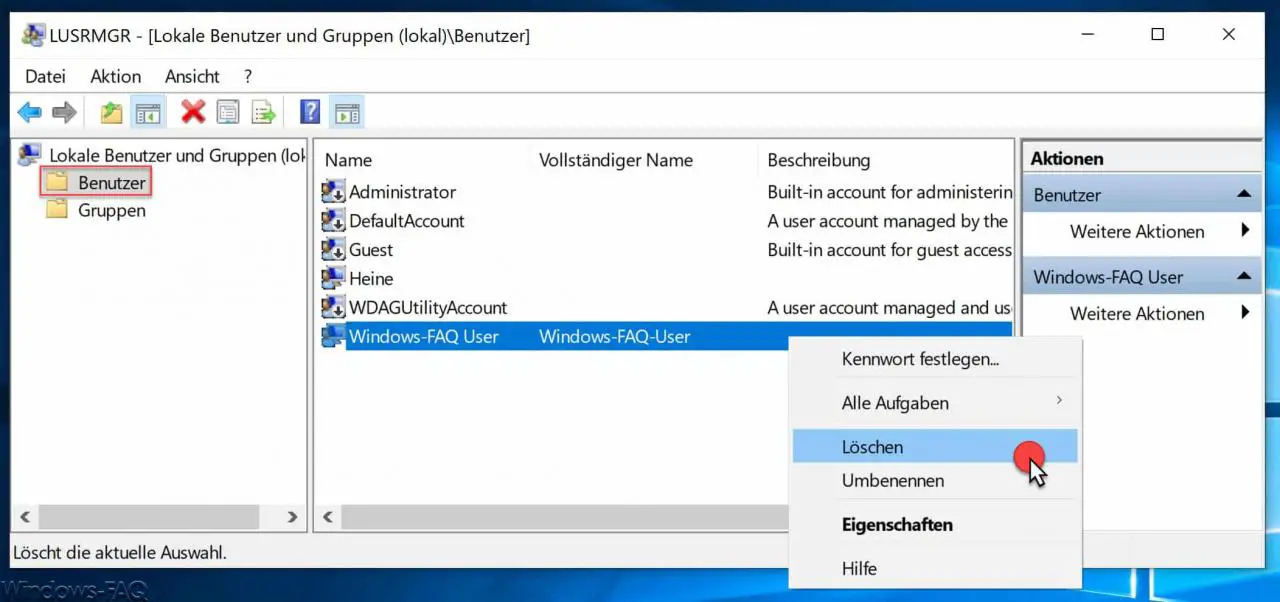
Task: Select Umbenennen from the context menu
Action: click(935, 480)
